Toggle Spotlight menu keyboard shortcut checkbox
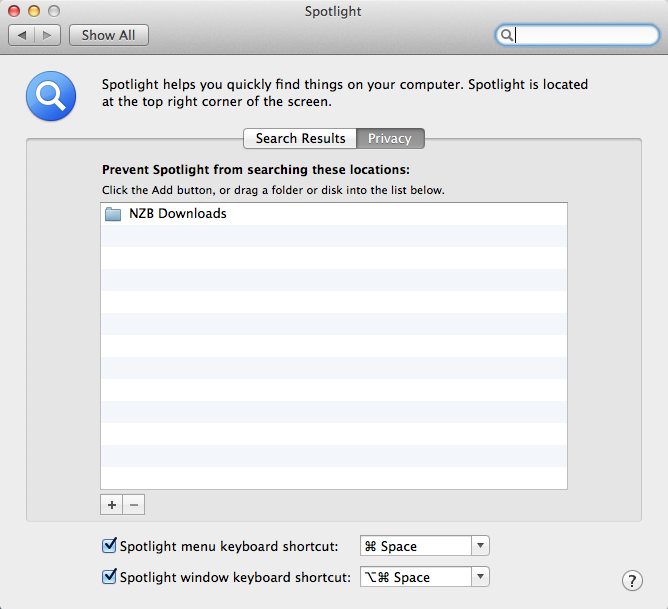Viewport: 668px width, 609px height. (x=109, y=546)
